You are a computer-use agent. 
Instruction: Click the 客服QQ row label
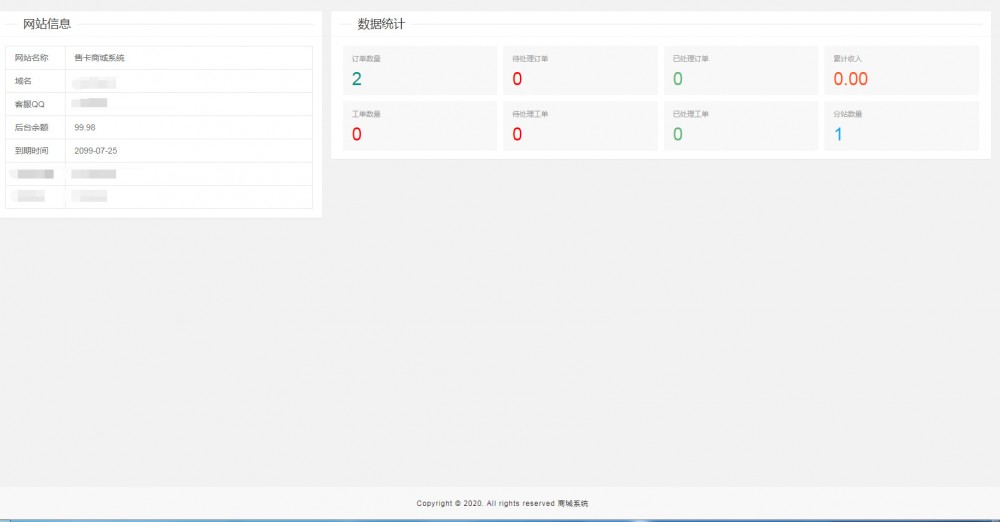coord(30,104)
